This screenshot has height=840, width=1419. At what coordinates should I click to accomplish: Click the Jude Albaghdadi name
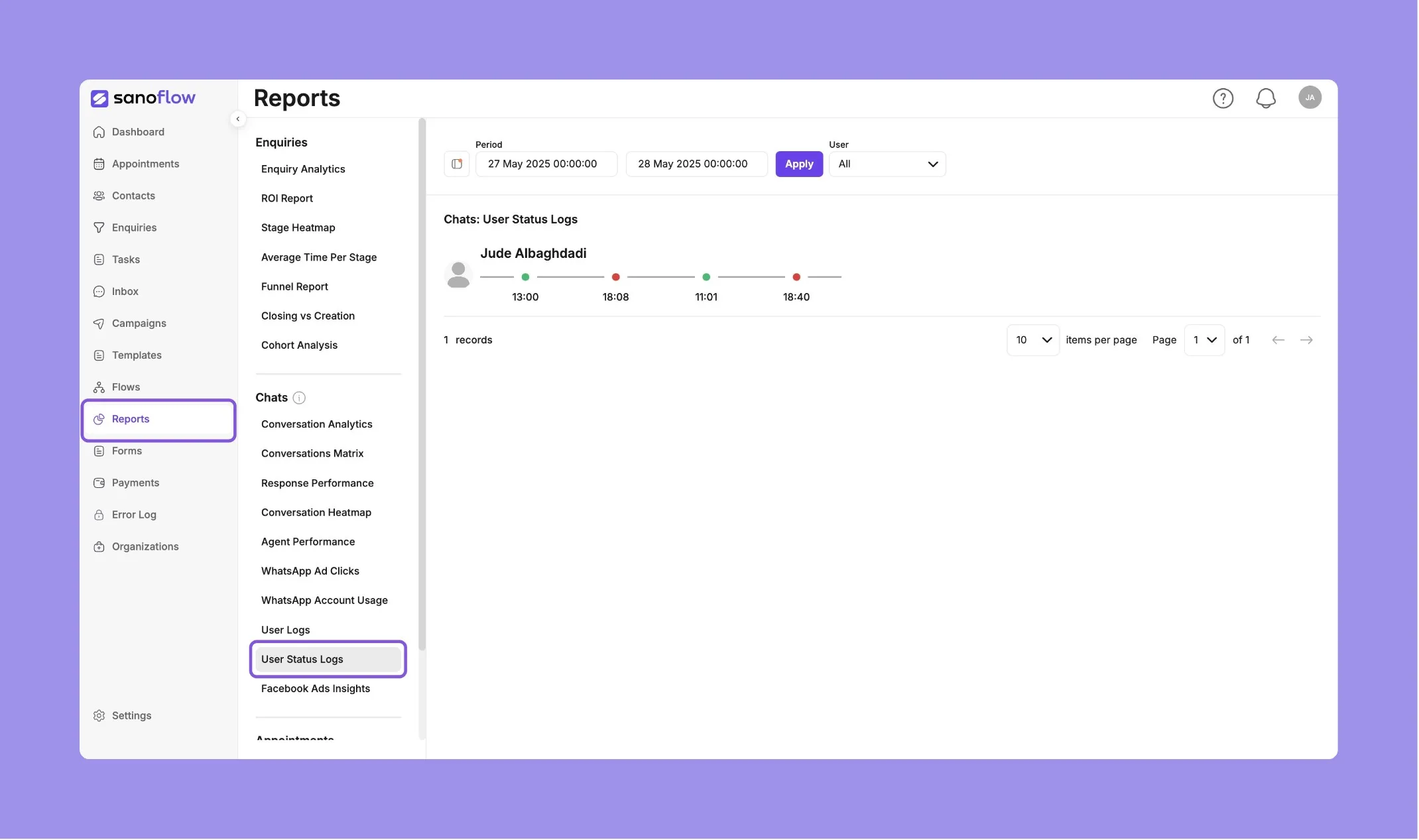tap(533, 253)
